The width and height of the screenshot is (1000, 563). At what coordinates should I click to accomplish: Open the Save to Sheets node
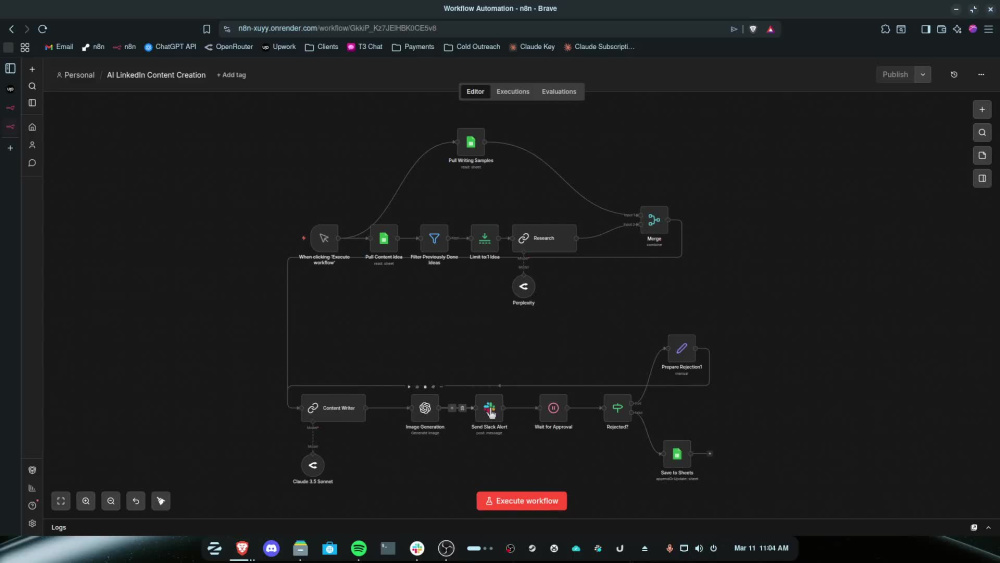coord(677,454)
